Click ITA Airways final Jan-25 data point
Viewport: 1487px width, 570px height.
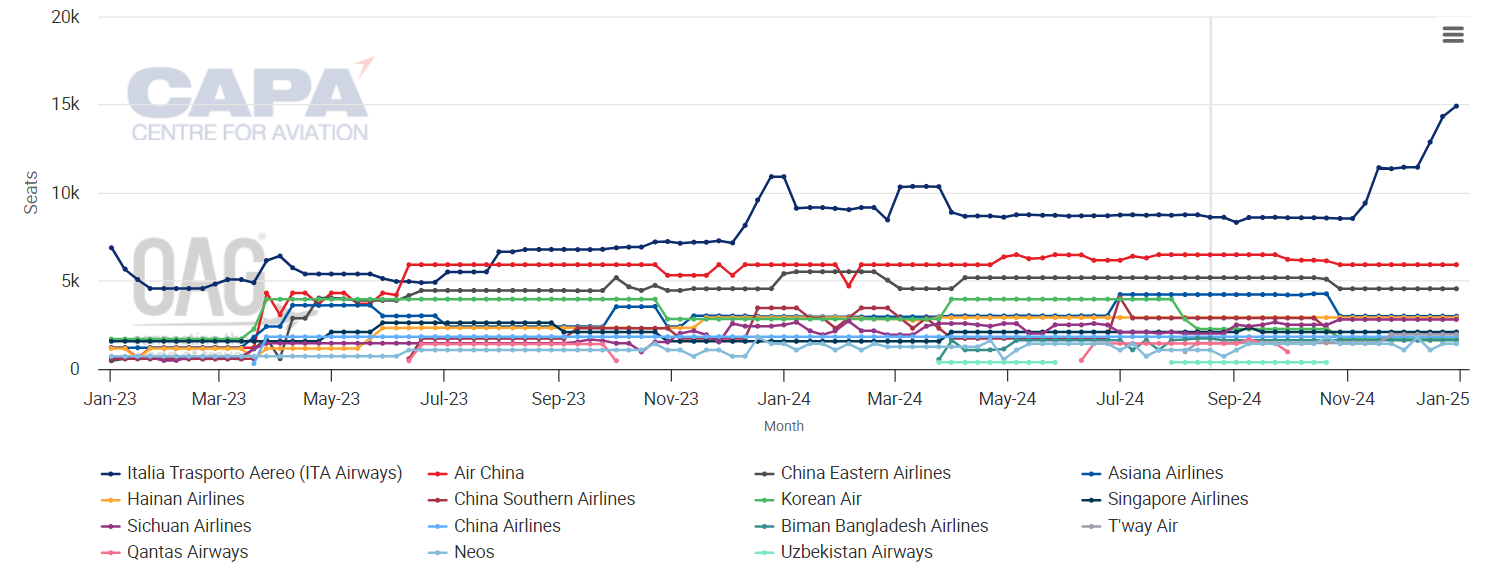1456,106
